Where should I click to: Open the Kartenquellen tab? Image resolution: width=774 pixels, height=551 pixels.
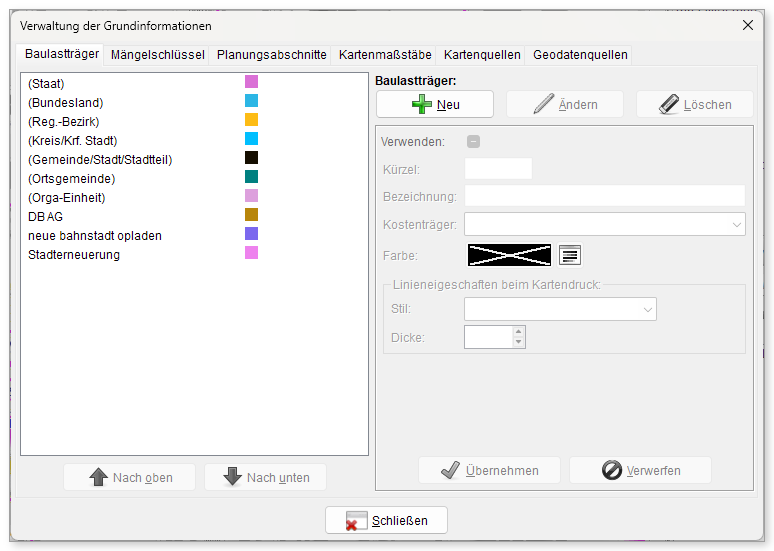tap(482, 55)
